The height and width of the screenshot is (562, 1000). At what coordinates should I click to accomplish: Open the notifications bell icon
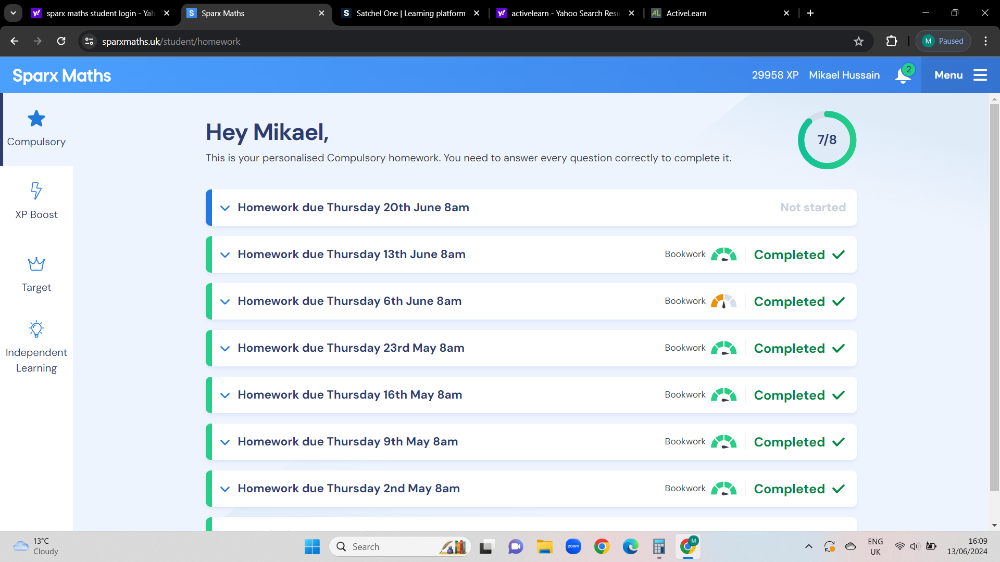pos(903,76)
